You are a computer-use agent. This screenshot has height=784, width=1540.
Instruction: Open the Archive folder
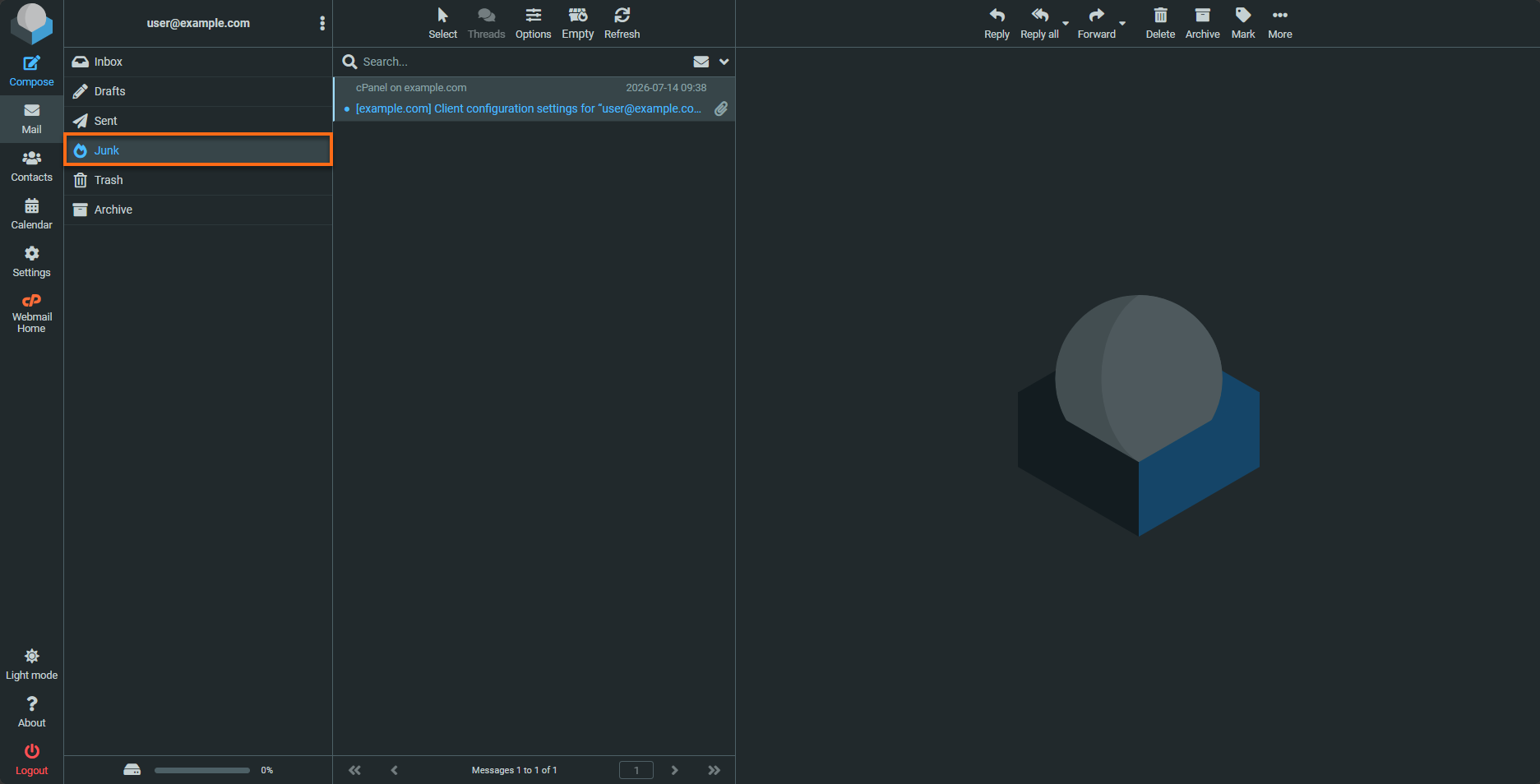[x=198, y=210]
